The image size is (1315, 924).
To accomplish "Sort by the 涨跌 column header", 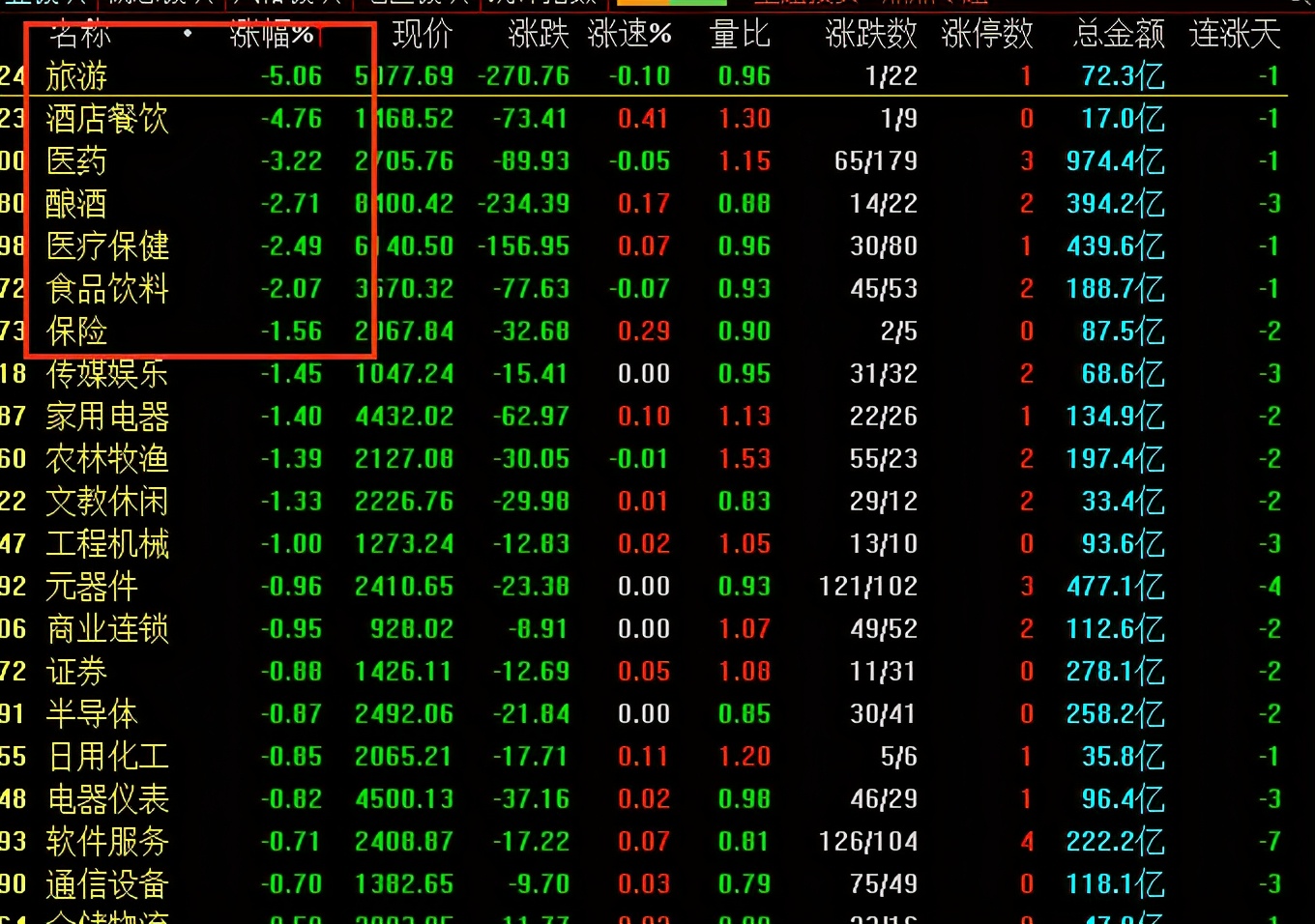I will (x=539, y=36).
